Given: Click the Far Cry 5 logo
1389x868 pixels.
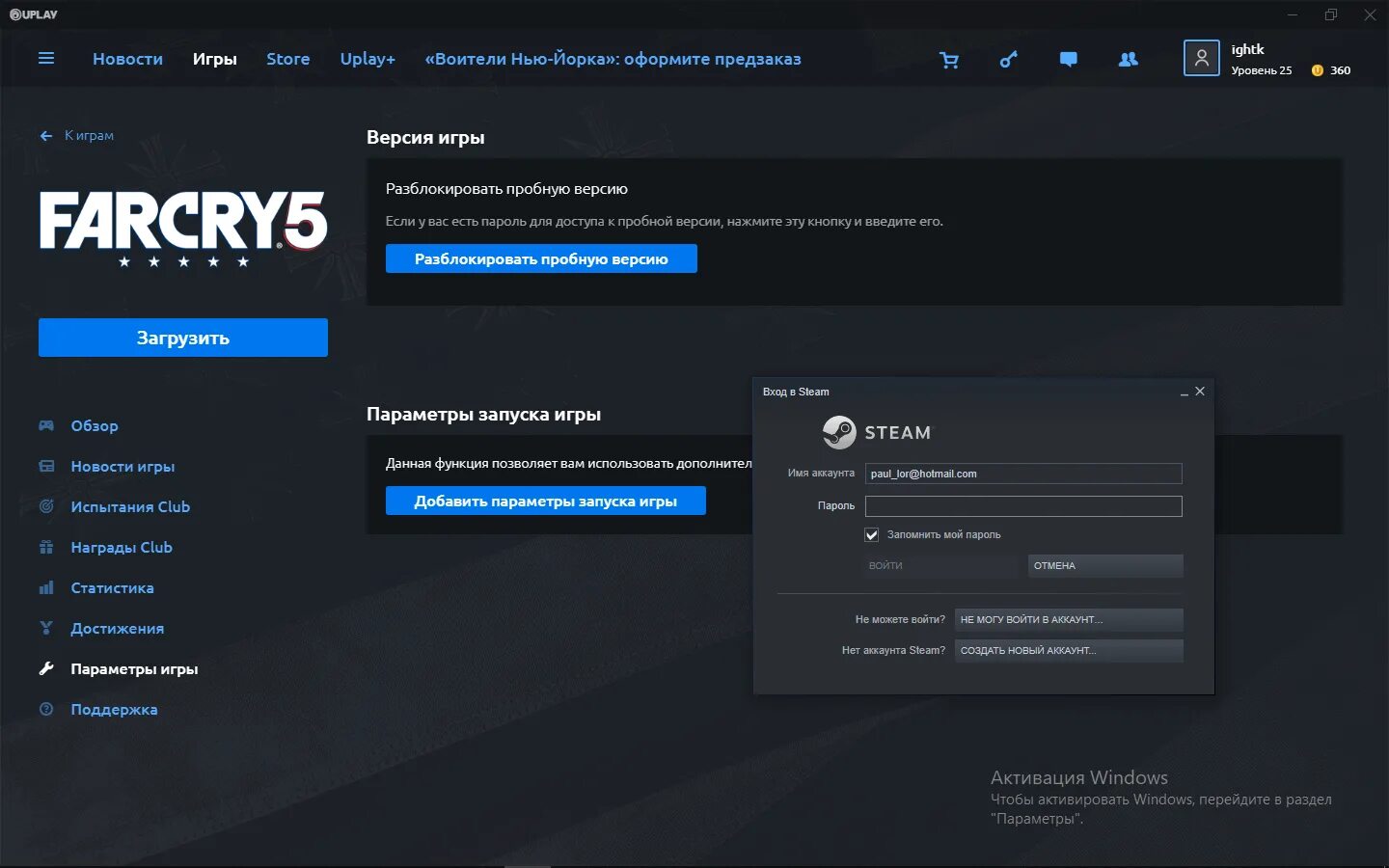Looking at the screenshot, I should coord(183,229).
